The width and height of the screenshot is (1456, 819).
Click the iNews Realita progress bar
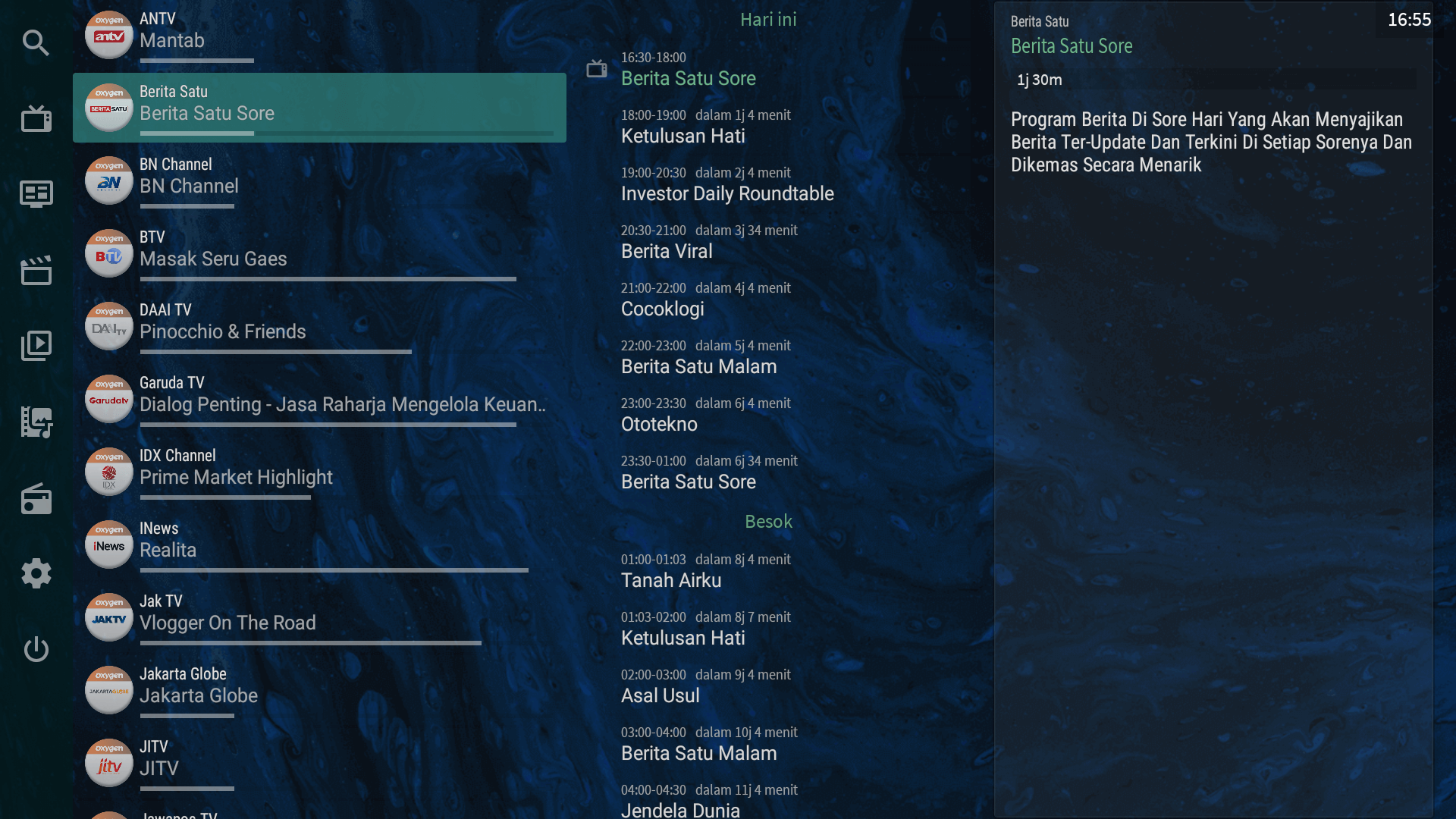tap(334, 570)
